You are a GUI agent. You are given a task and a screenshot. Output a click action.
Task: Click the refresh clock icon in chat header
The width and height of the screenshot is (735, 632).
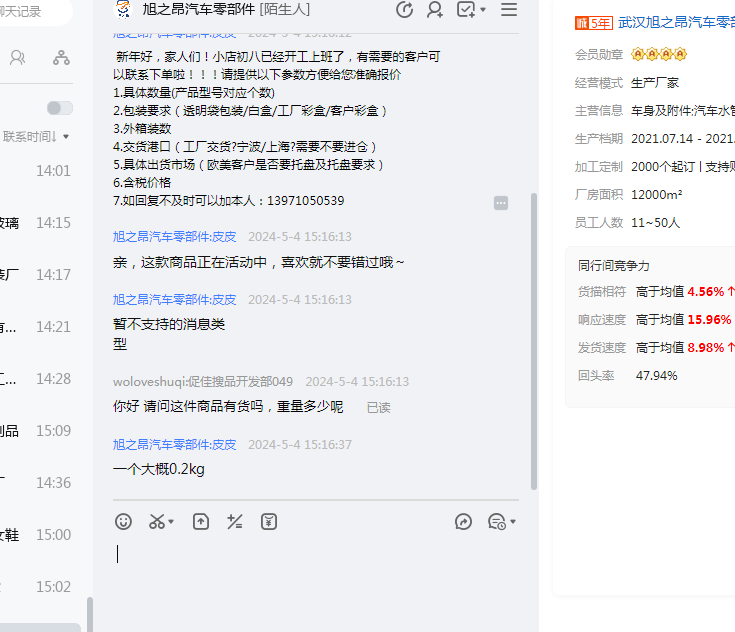tap(404, 10)
